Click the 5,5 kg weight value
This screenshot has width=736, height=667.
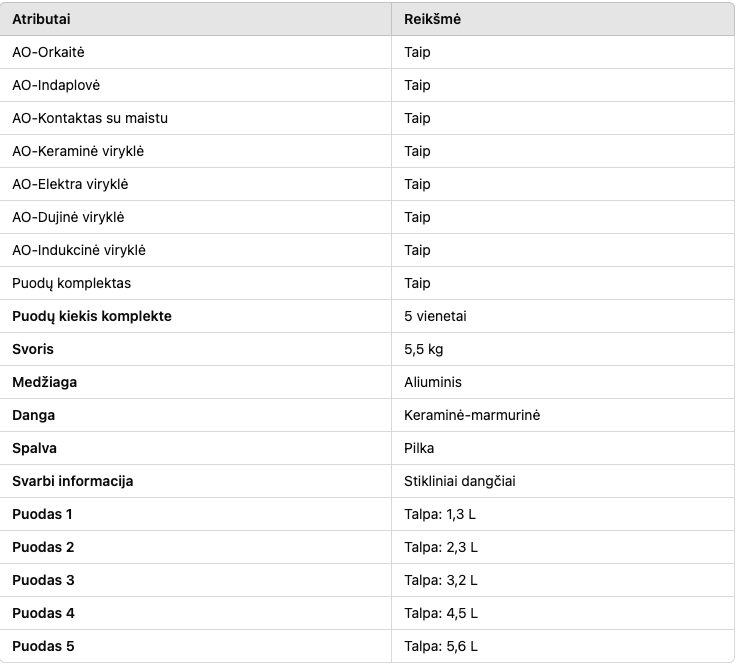[423, 349]
